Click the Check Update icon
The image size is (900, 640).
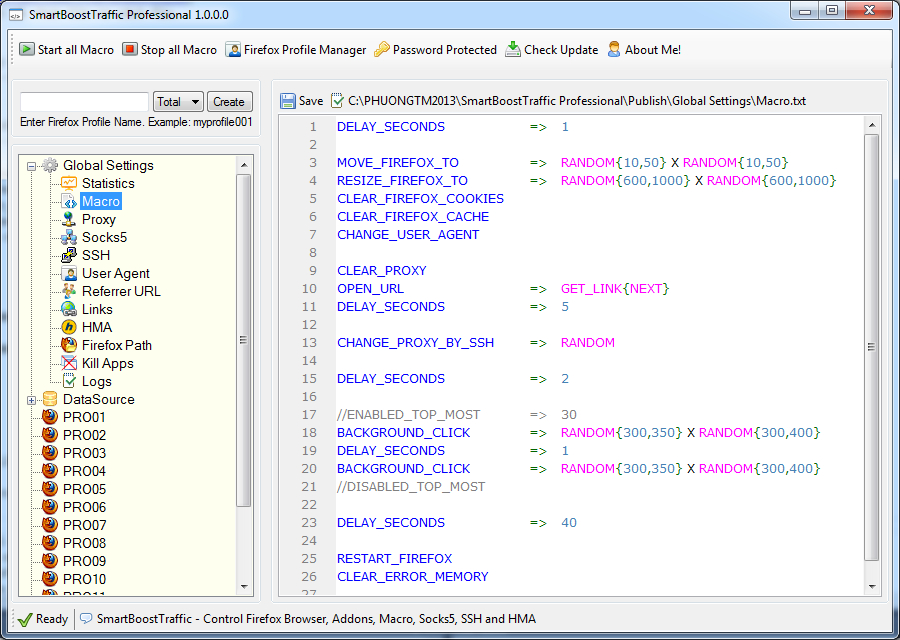[513, 49]
